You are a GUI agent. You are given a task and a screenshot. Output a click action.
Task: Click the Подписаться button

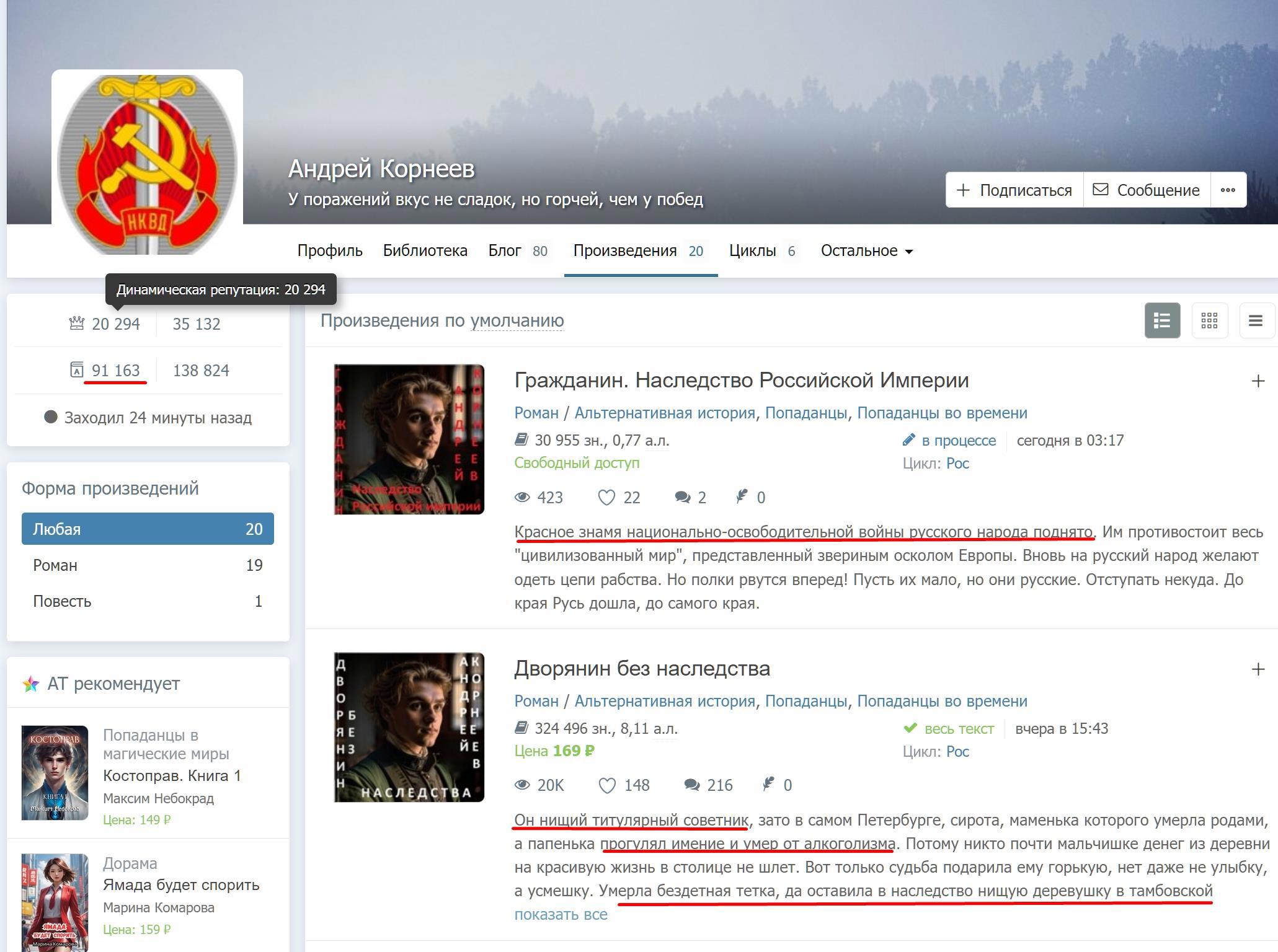click(x=1014, y=190)
